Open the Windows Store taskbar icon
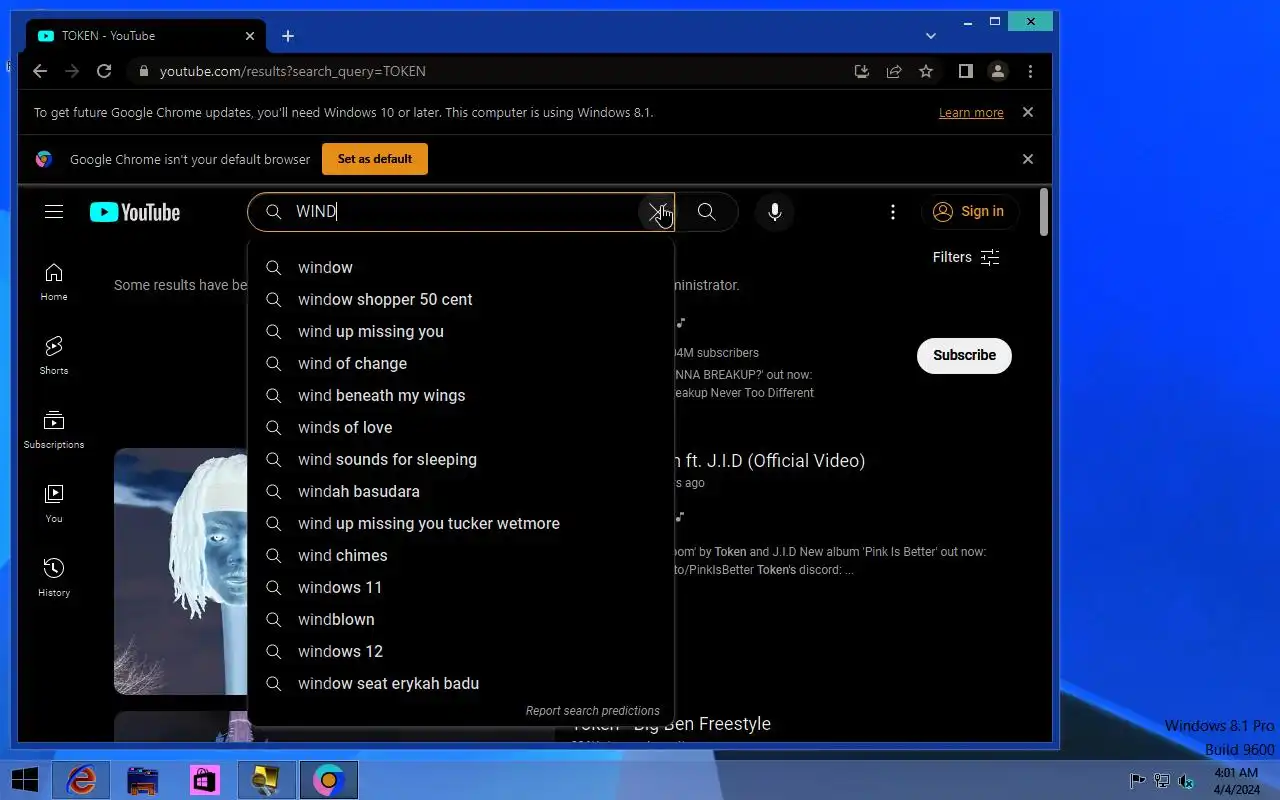The width and height of the screenshot is (1280, 800). click(x=205, y=780)
